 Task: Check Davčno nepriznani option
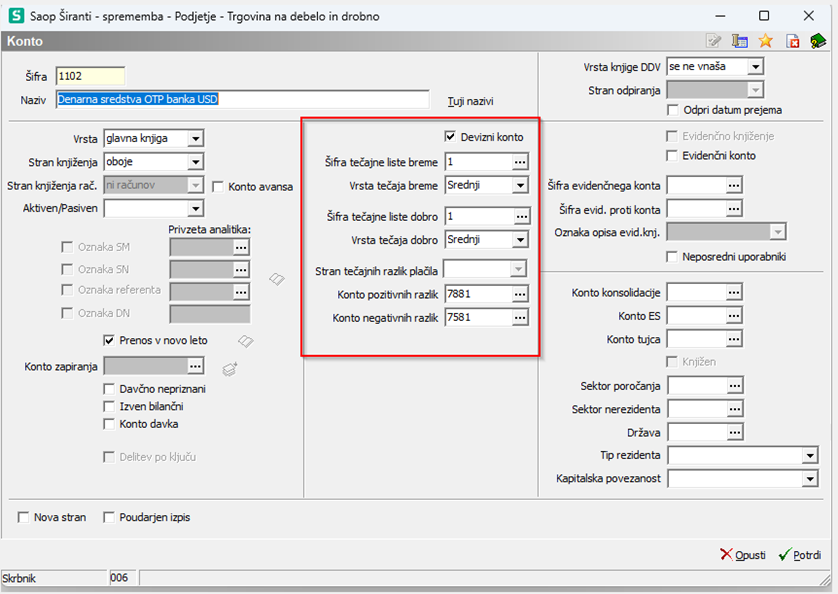pyautogui.click(x=109, y=389)
